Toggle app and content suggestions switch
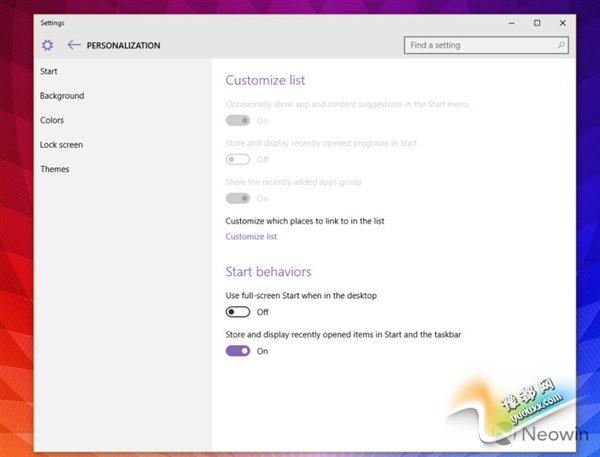The width and height of the screenshot is (600, 457). click(x=238, y=120)
